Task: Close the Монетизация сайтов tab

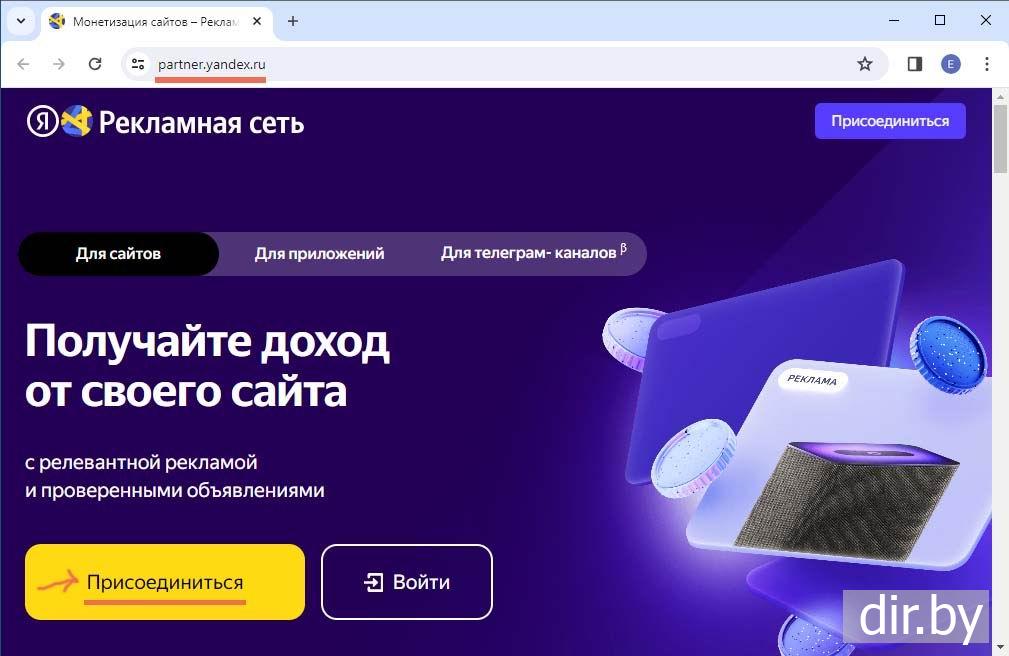Action: [257, 21]
